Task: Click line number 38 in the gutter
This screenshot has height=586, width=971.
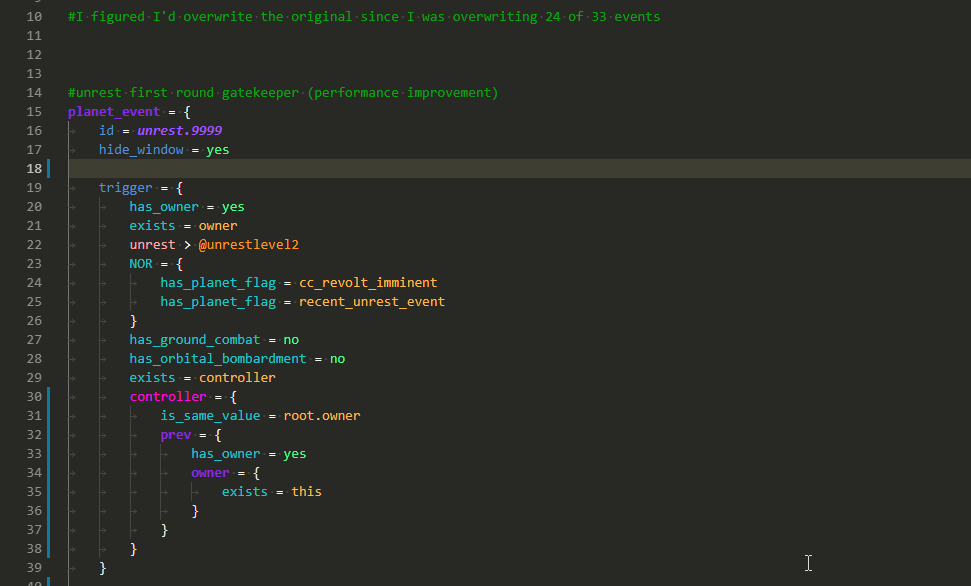Action: [x=34, y=549]
